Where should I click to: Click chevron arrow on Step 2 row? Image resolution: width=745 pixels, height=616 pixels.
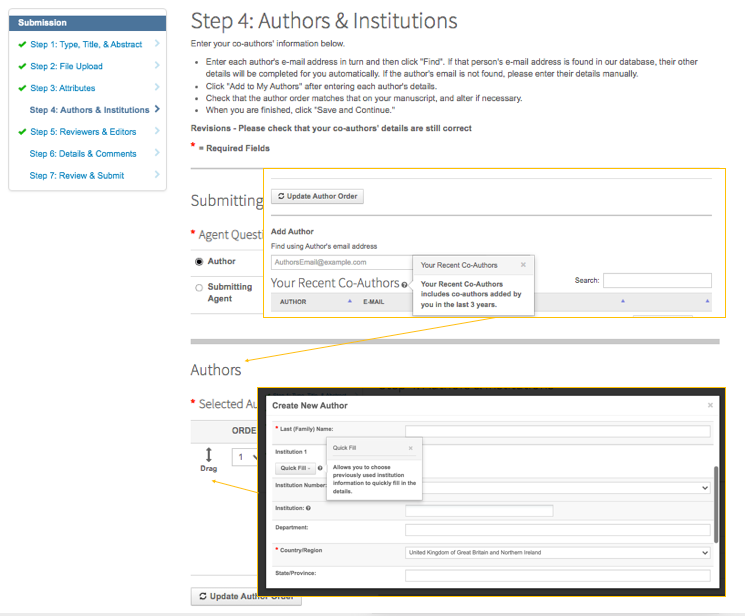[157, 65]
